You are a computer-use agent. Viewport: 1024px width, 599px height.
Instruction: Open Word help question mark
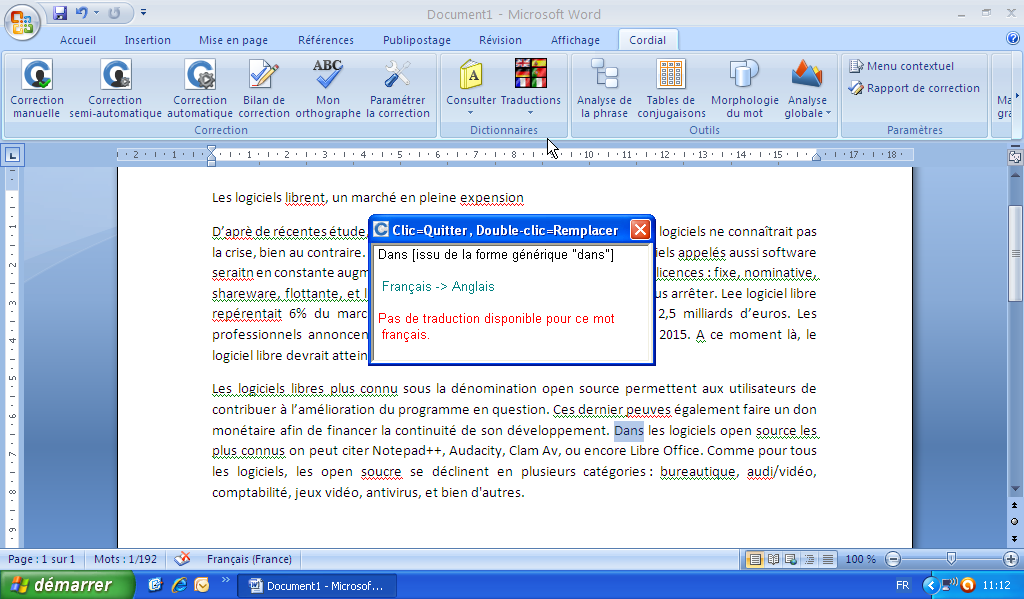(x=1013, y=39)
